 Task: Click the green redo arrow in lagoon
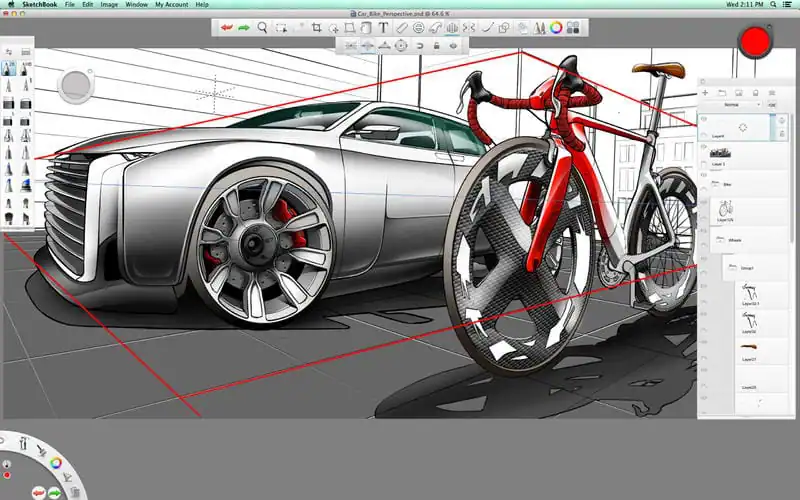tap(54, 493)
